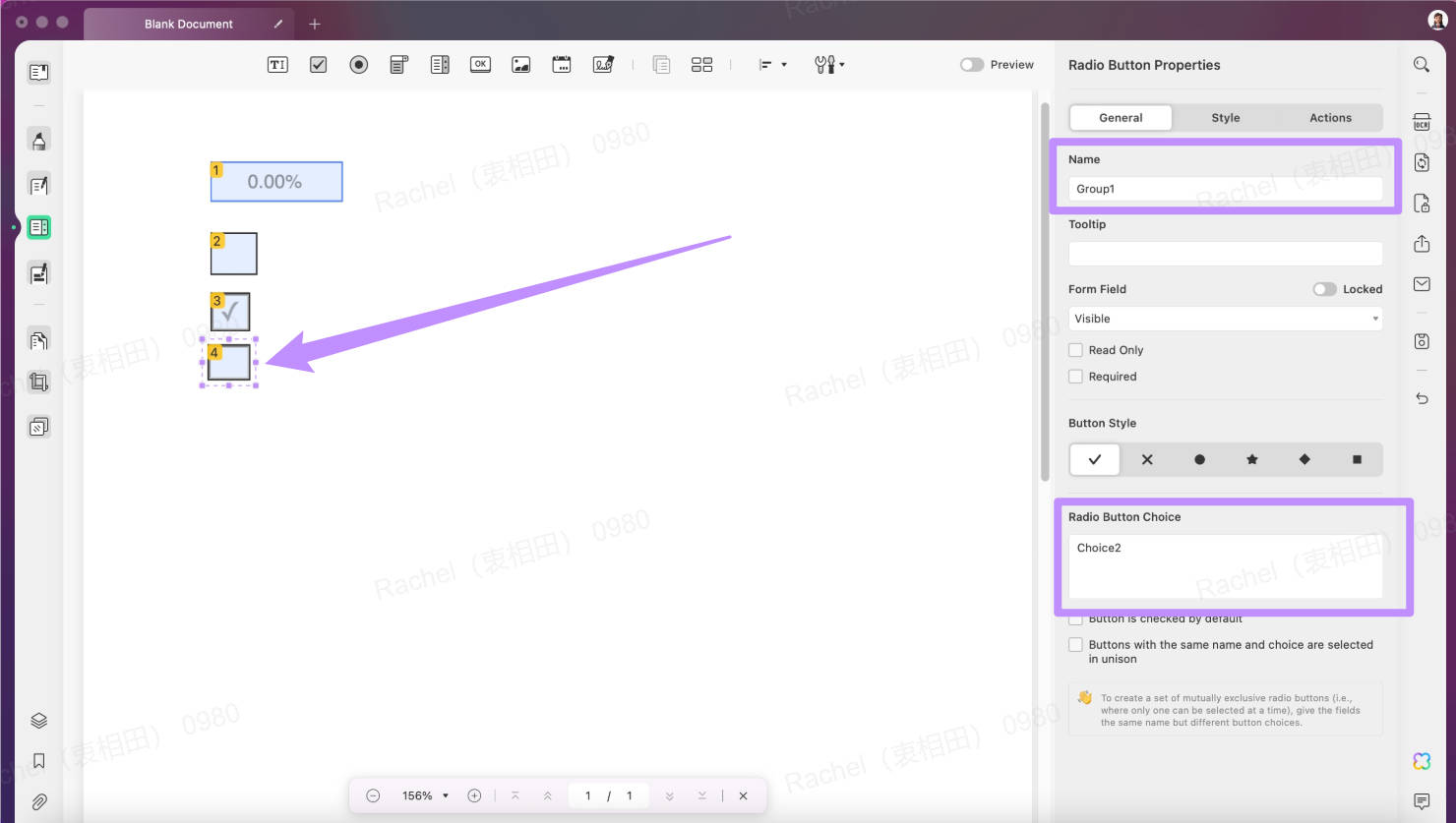Click the Protect PDF lock icon
This screenshot has height=823, width=1456.
click(1422, 203)
